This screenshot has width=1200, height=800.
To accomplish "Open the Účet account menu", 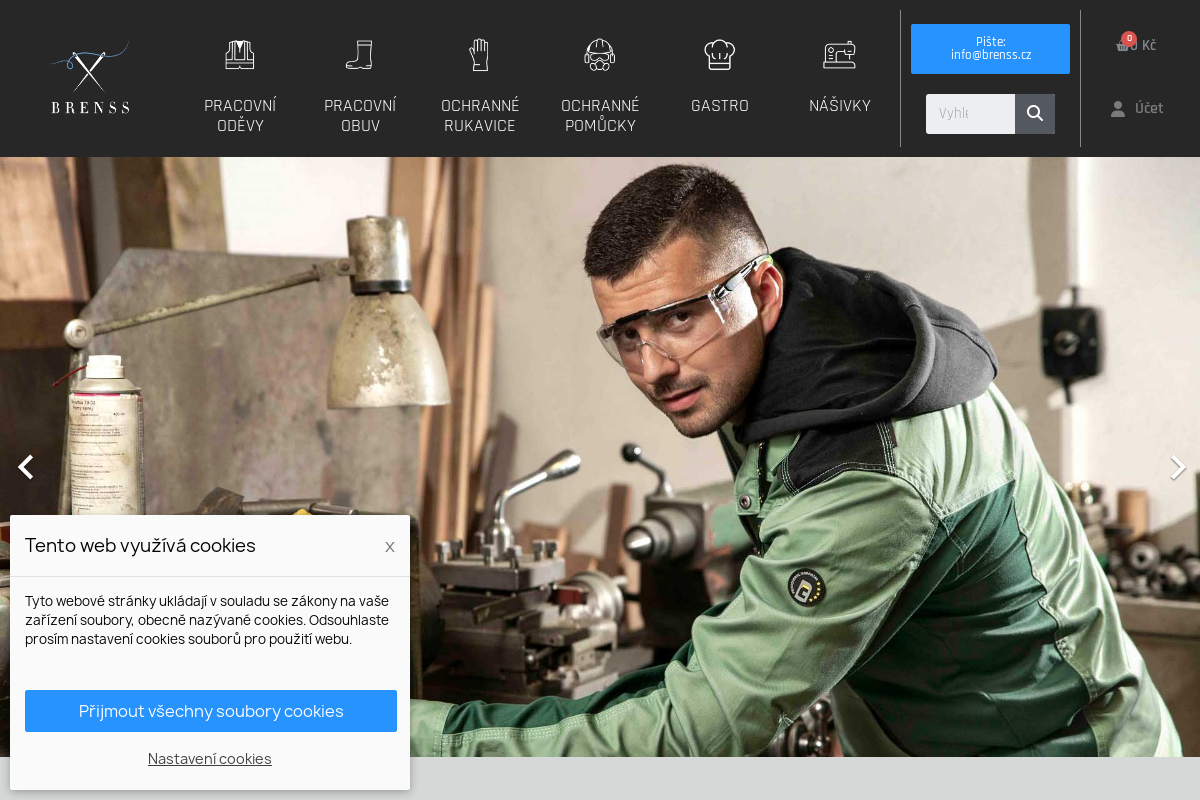I will point(1137,108).
